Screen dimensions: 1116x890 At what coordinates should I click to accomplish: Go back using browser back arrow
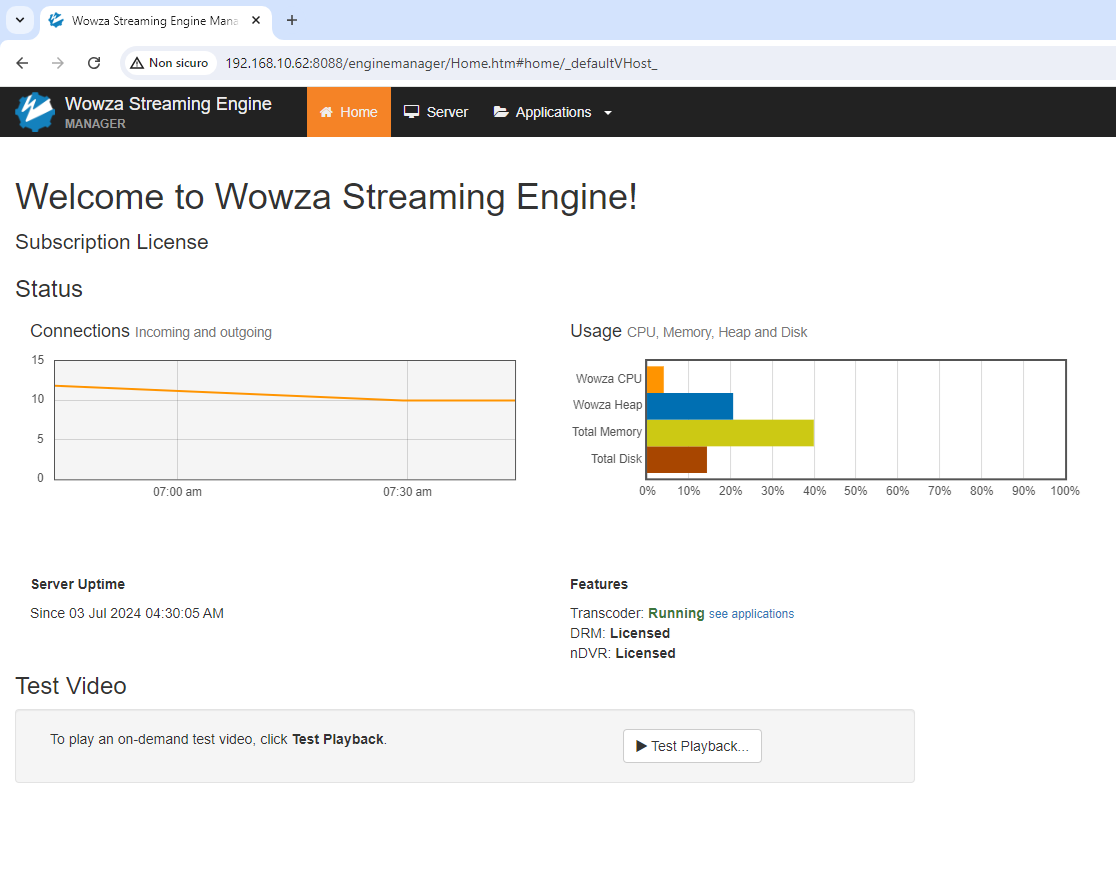(22, 63)
